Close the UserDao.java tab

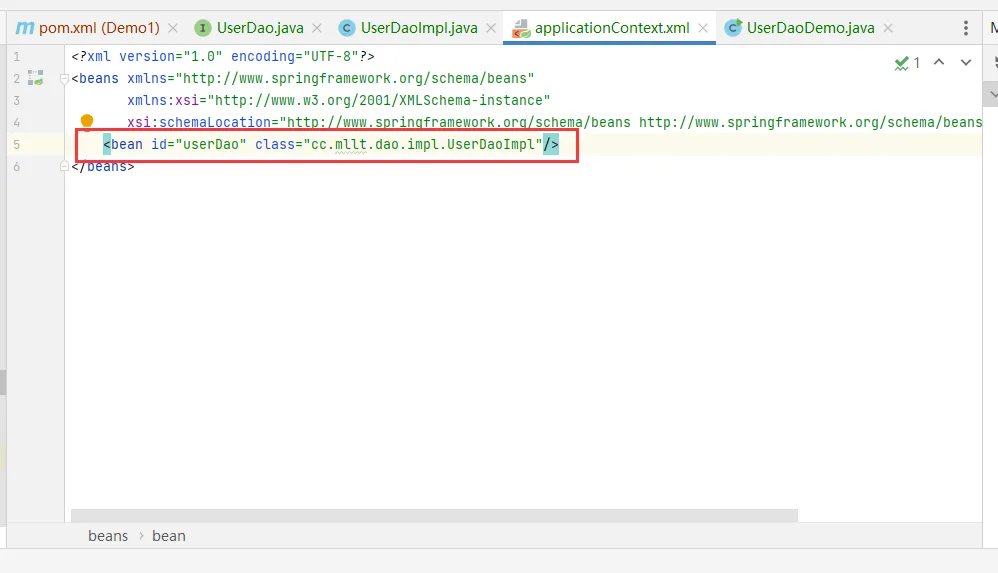tap(317, 28)
